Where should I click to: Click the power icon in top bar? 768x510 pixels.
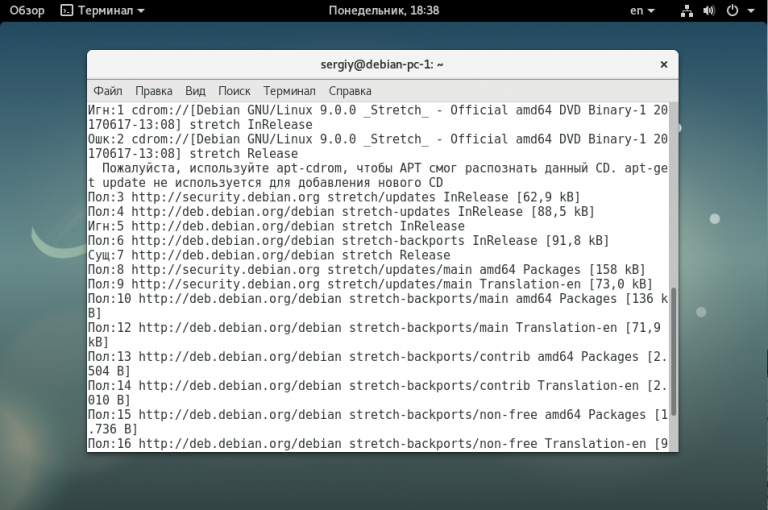point(732,10)
